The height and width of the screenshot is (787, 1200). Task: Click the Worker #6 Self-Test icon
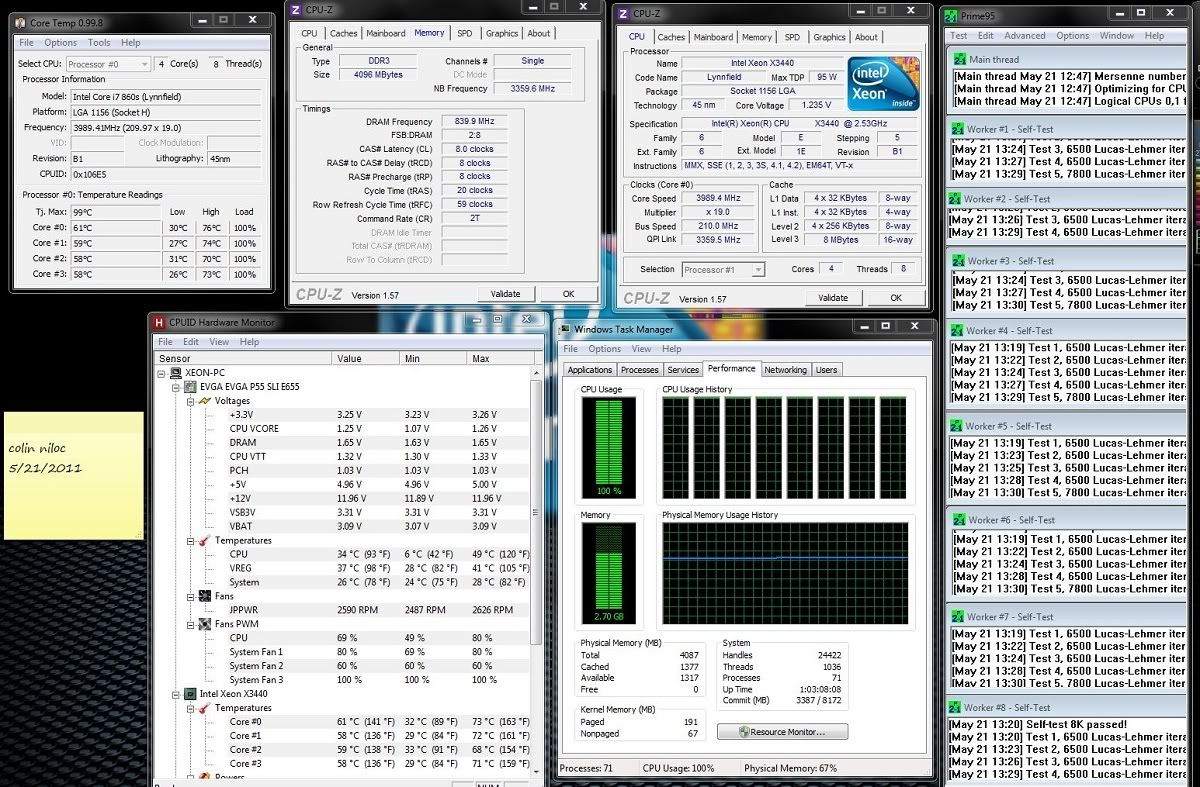[x=958, y=521]
